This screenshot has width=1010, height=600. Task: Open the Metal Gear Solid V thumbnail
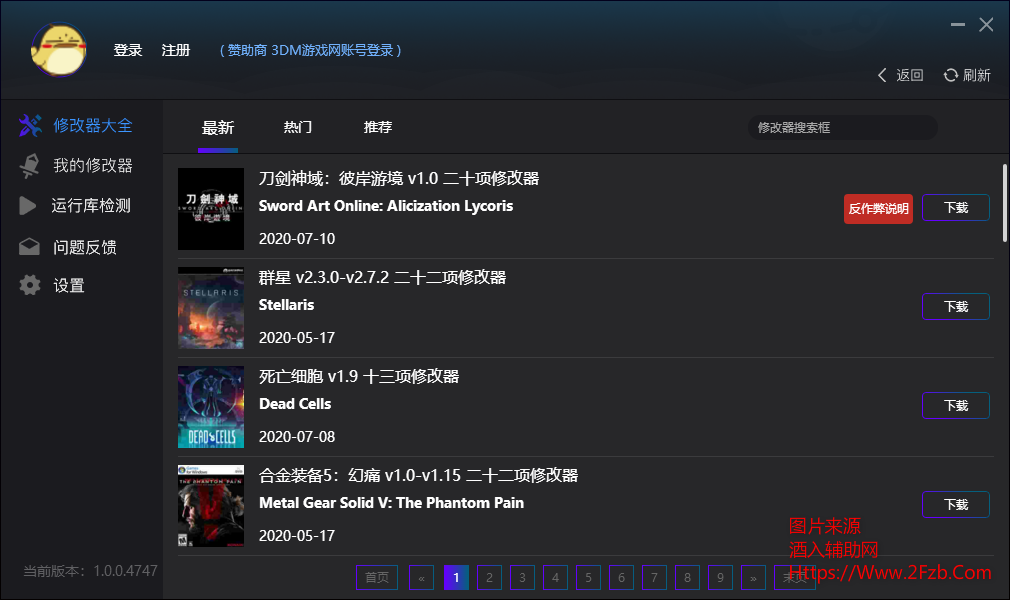click(210, 505)
